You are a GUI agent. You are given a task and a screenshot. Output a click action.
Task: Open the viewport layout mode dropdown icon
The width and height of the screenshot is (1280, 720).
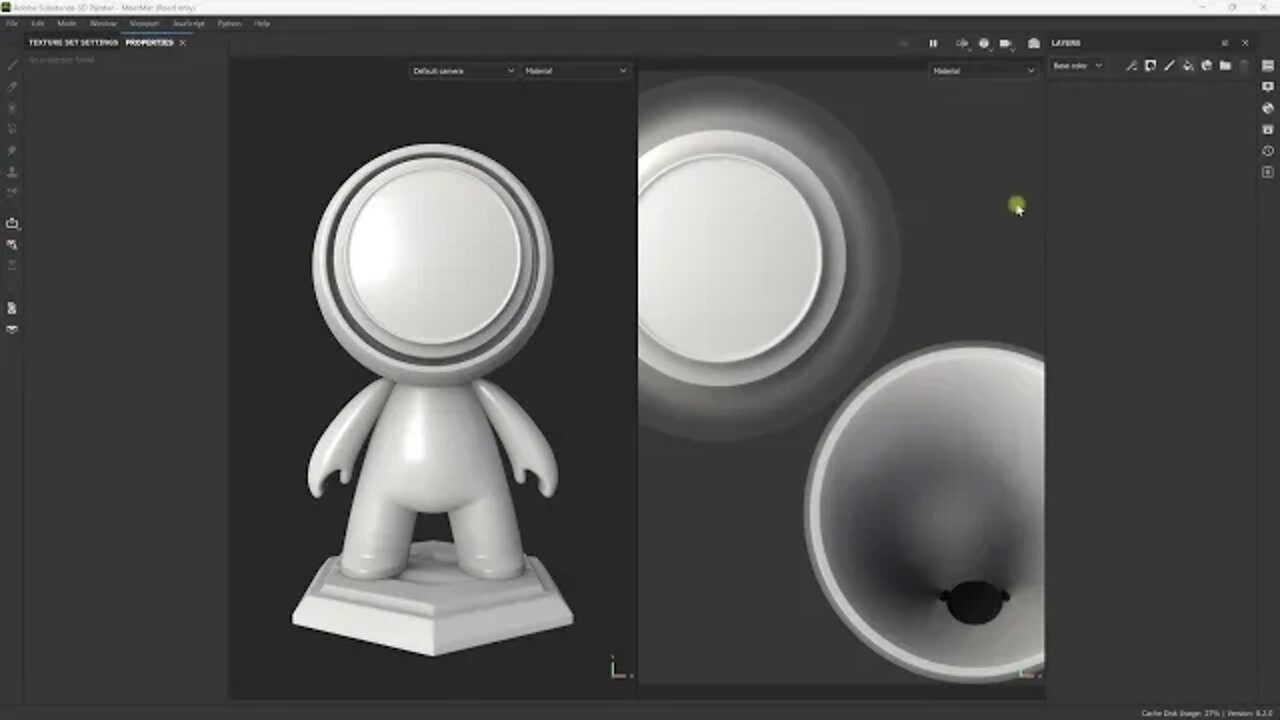962,43
